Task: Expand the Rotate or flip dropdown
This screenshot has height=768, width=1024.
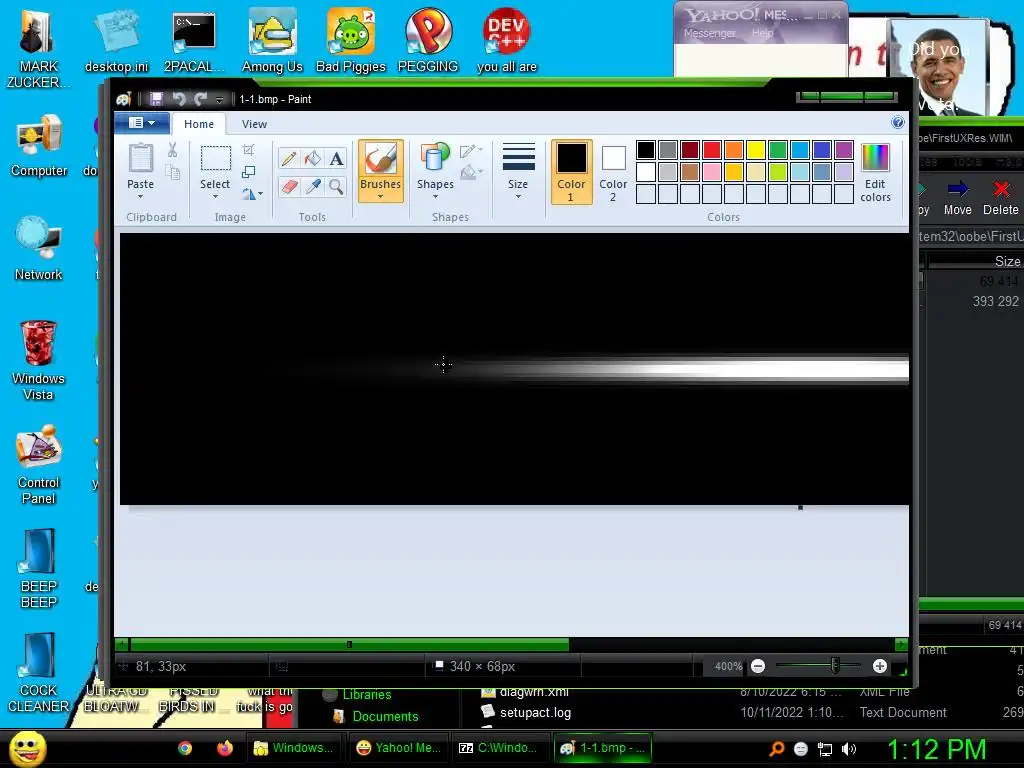Action: coord(260,194)
